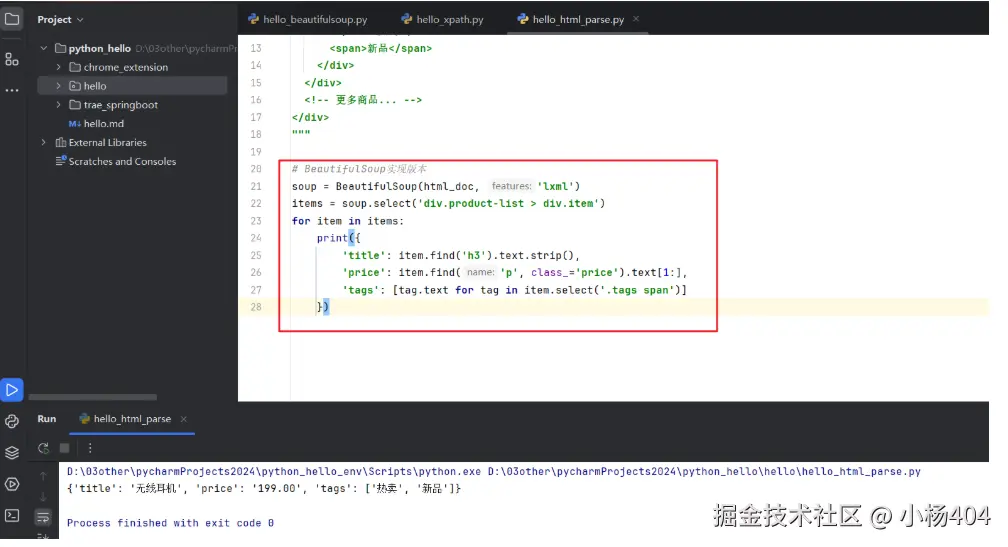Open the Structure tool window icon
The image size is (1008, 547).
click(12, 59)
